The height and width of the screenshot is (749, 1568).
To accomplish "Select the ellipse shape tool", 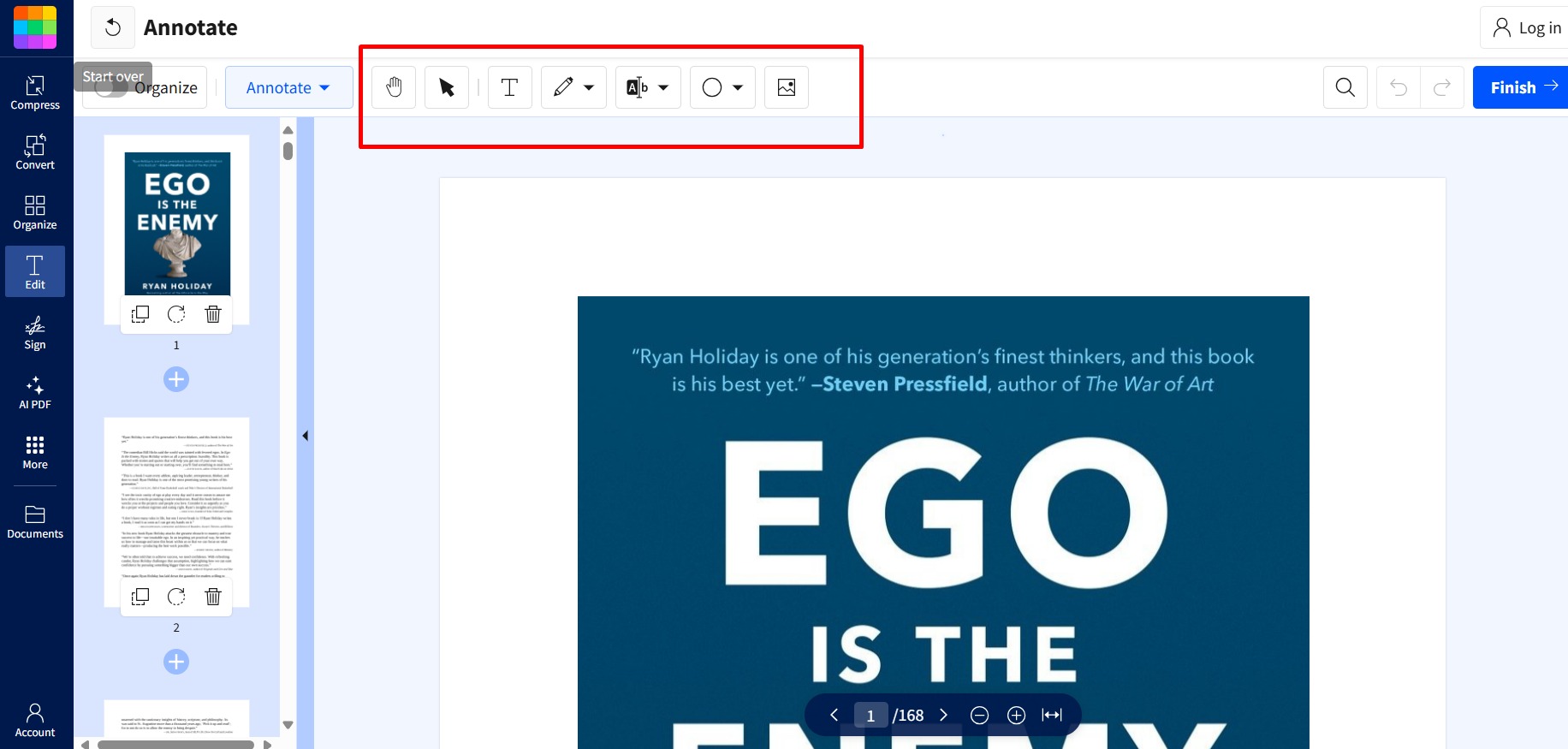I will pyautogui.click(x=712, y=87).
